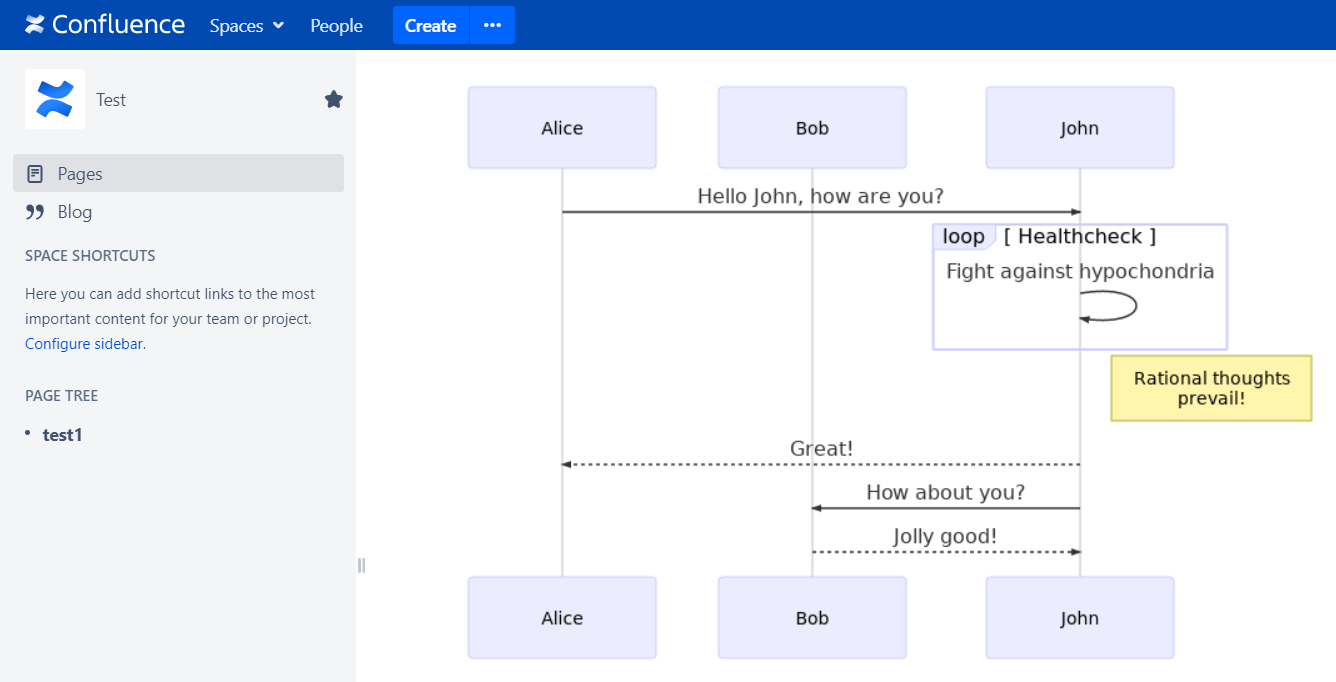Image resolution: width=1336 pixels, height=682 pixels.
Task: Click the bottom John participant box
Action: tap(1080, 618)
